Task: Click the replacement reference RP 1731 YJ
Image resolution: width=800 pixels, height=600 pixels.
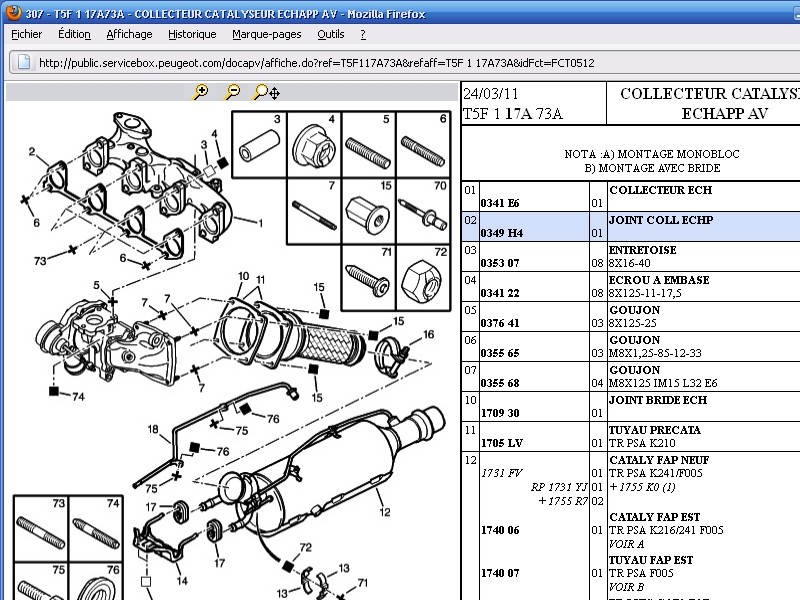Action: pos(559,487)
